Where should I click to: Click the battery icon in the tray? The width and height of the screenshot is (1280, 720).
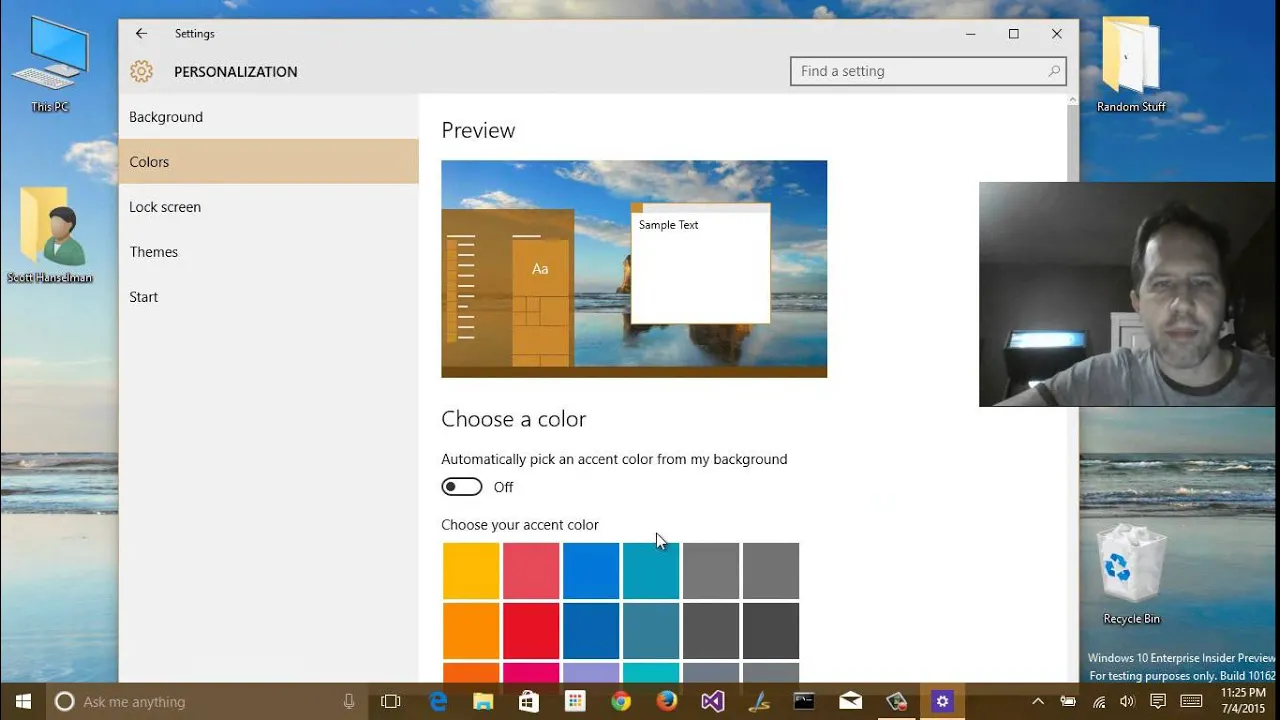click(x=1068, y=702)
